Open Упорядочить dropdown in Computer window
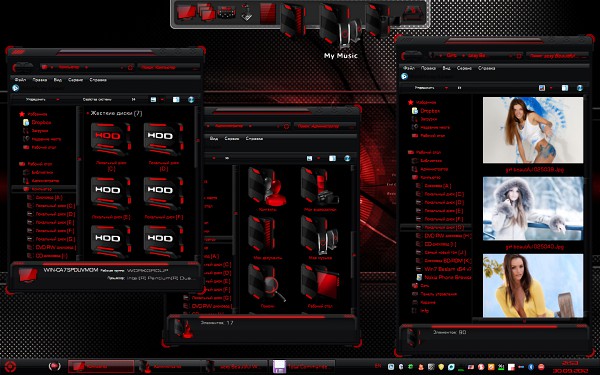The height and width of the screenshot is (375, 600). pyautogui.click(x=42, y=99)
